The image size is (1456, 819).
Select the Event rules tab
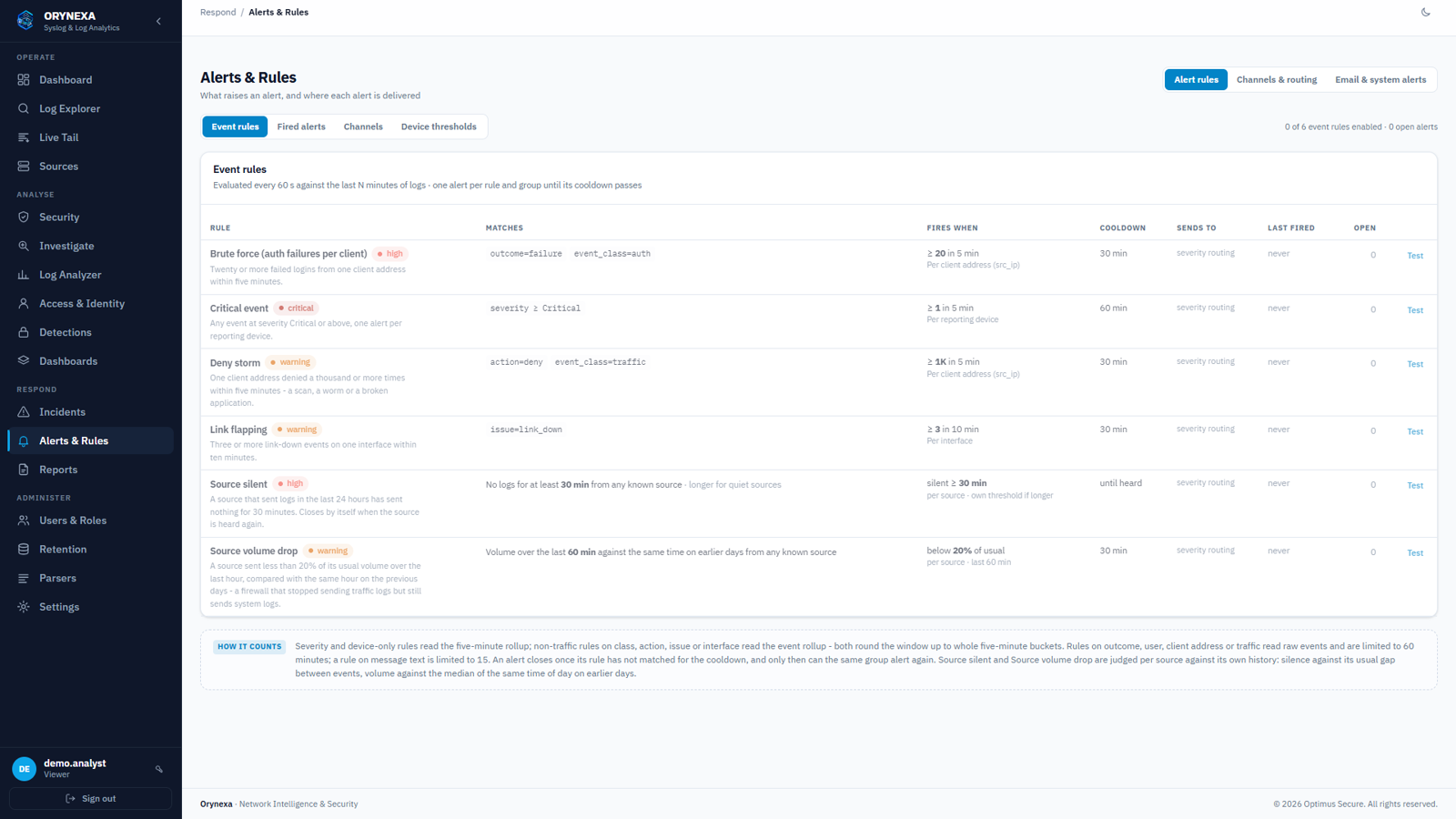235,126
